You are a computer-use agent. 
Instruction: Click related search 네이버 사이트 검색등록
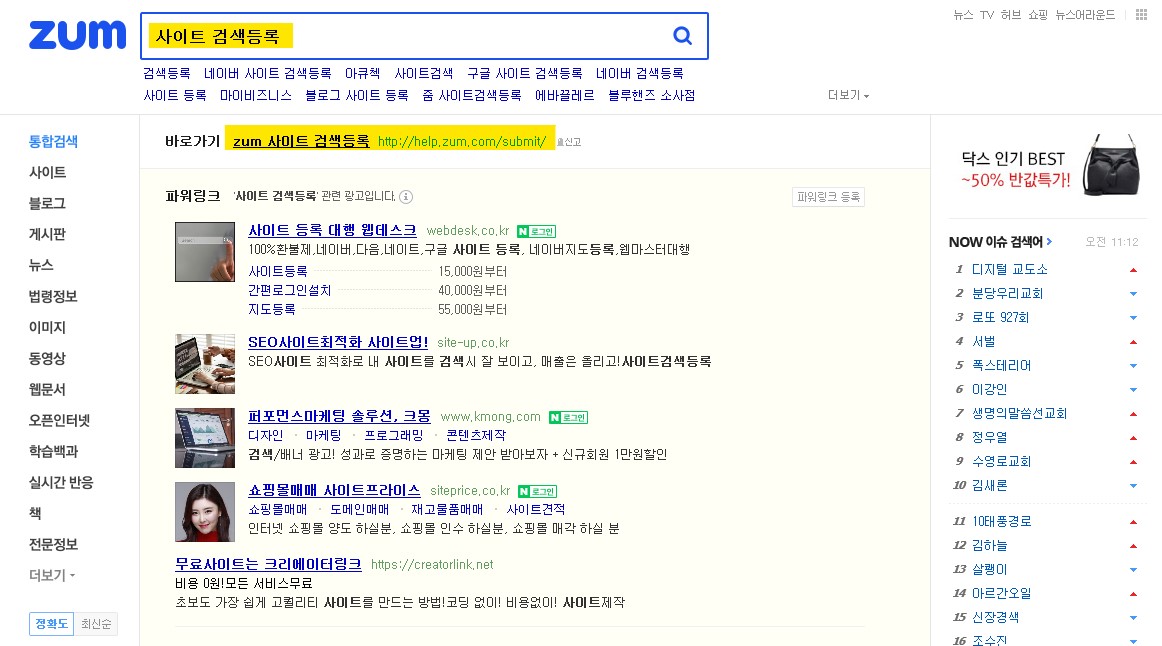pyautogui.click(x=268, y=73)
